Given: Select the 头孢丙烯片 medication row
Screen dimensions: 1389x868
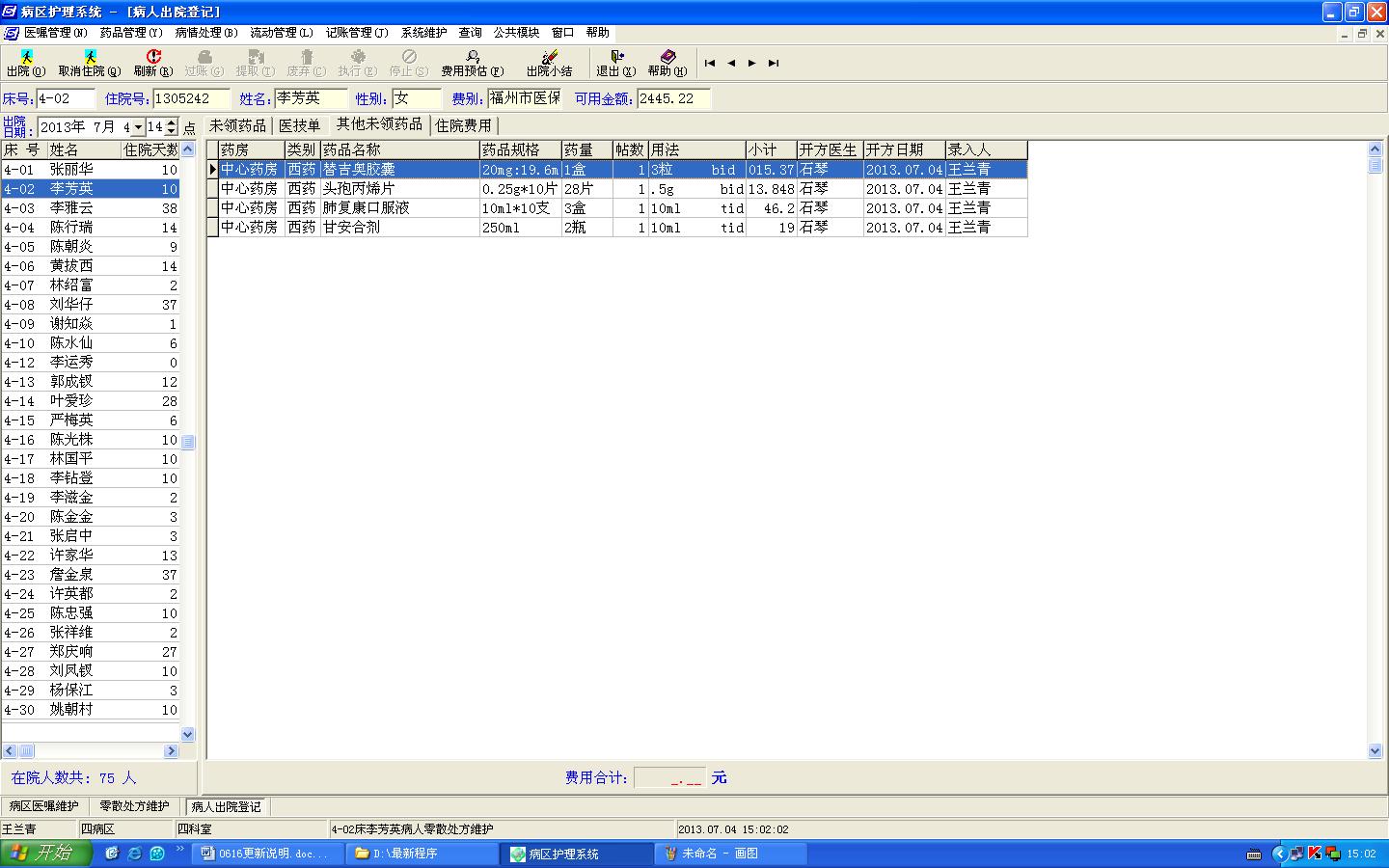Looking at the screenshot, I should click(x=617, y=189).
